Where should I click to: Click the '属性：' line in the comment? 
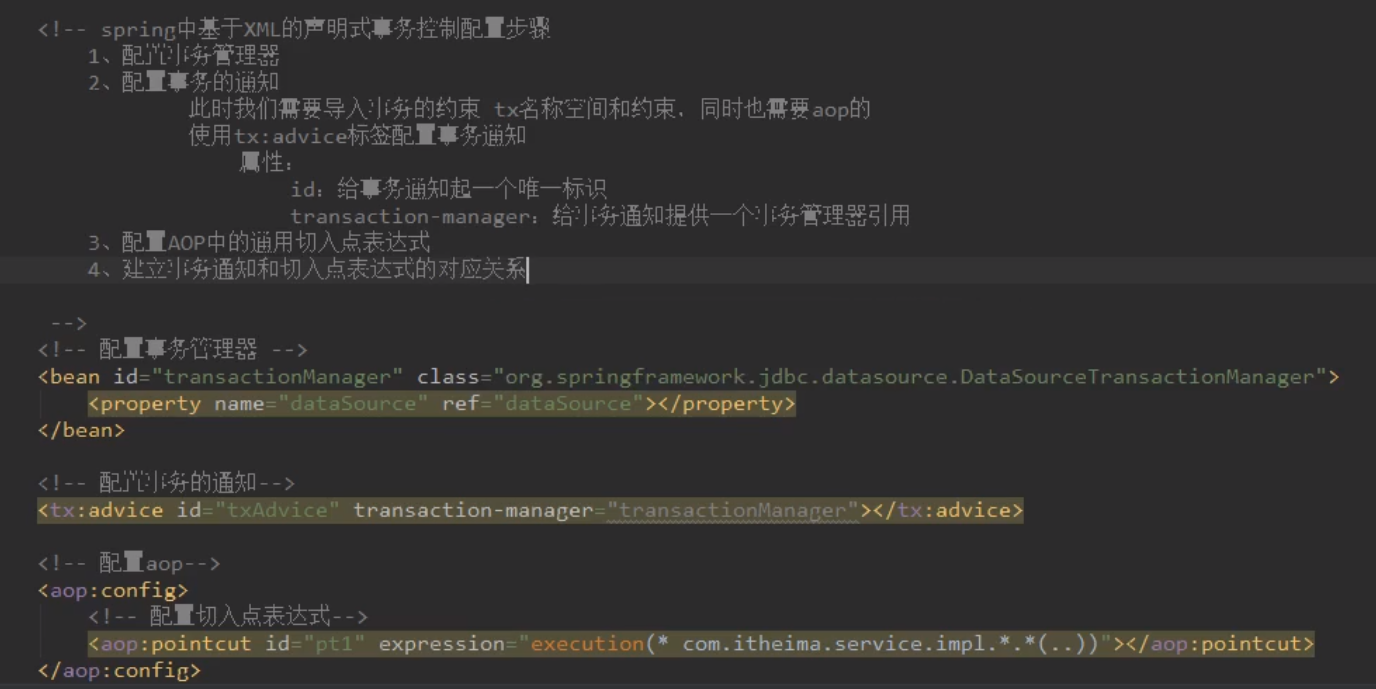[266, 163]
